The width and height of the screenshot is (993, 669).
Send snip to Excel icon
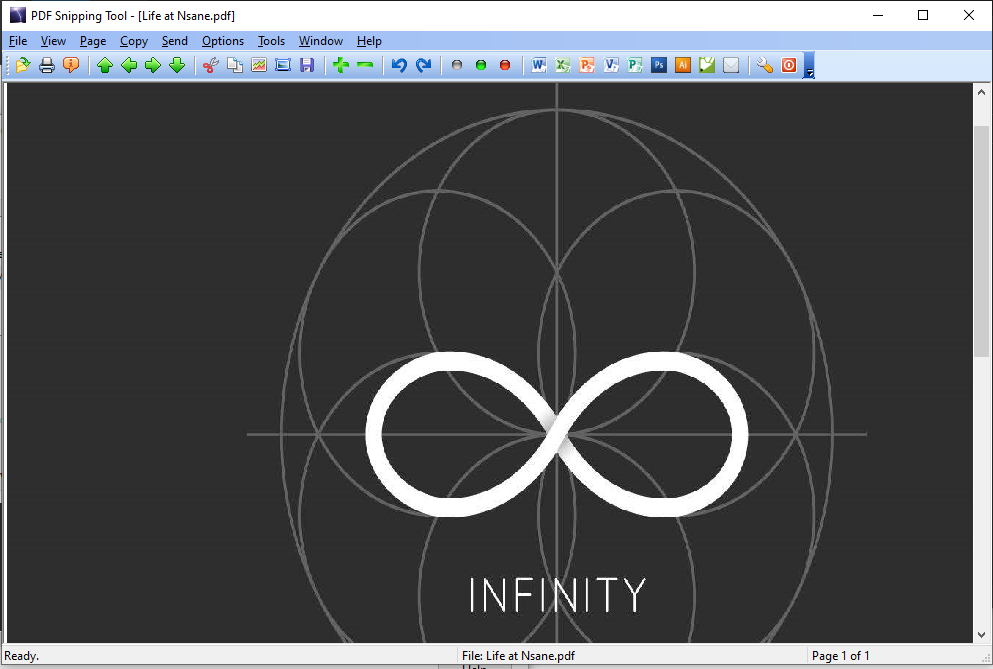tap(563, 65)
